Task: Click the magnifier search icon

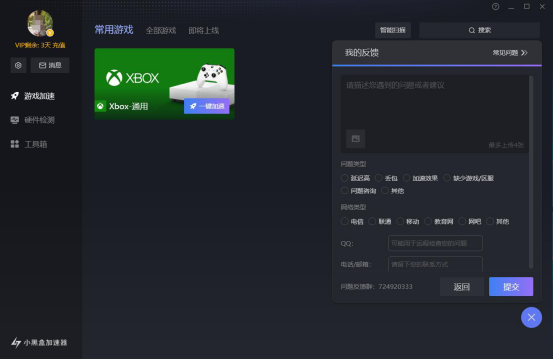Action: point(472,30)
